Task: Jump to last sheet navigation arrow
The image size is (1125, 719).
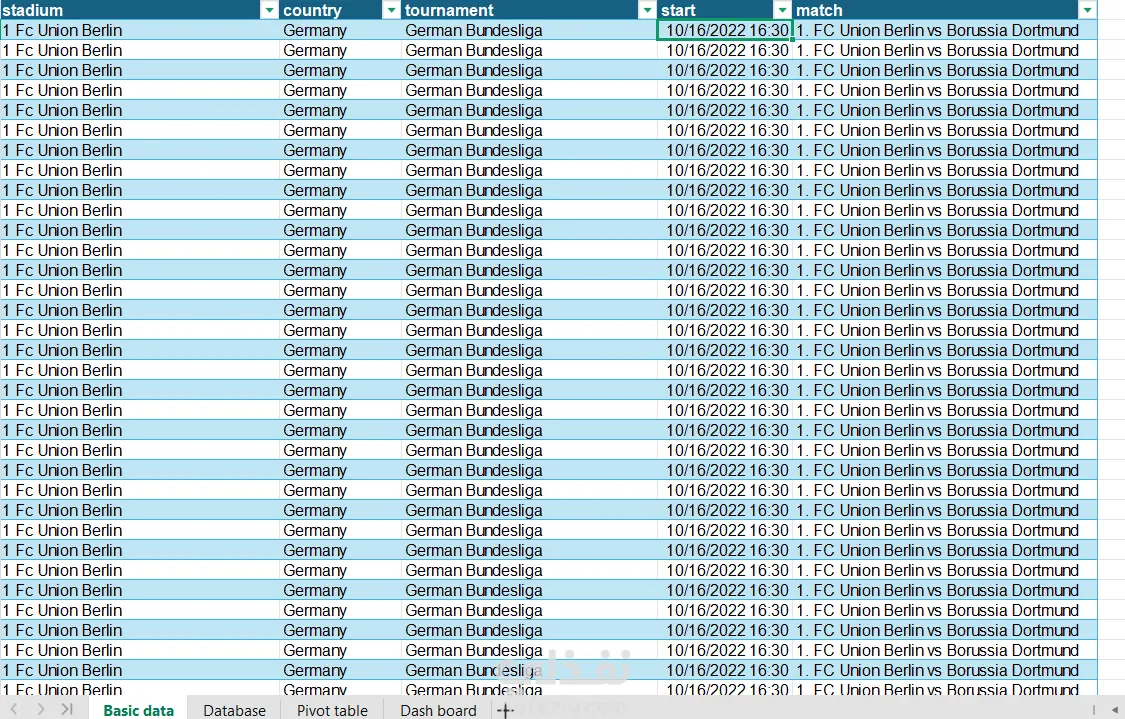Action: tap(67, 710)
